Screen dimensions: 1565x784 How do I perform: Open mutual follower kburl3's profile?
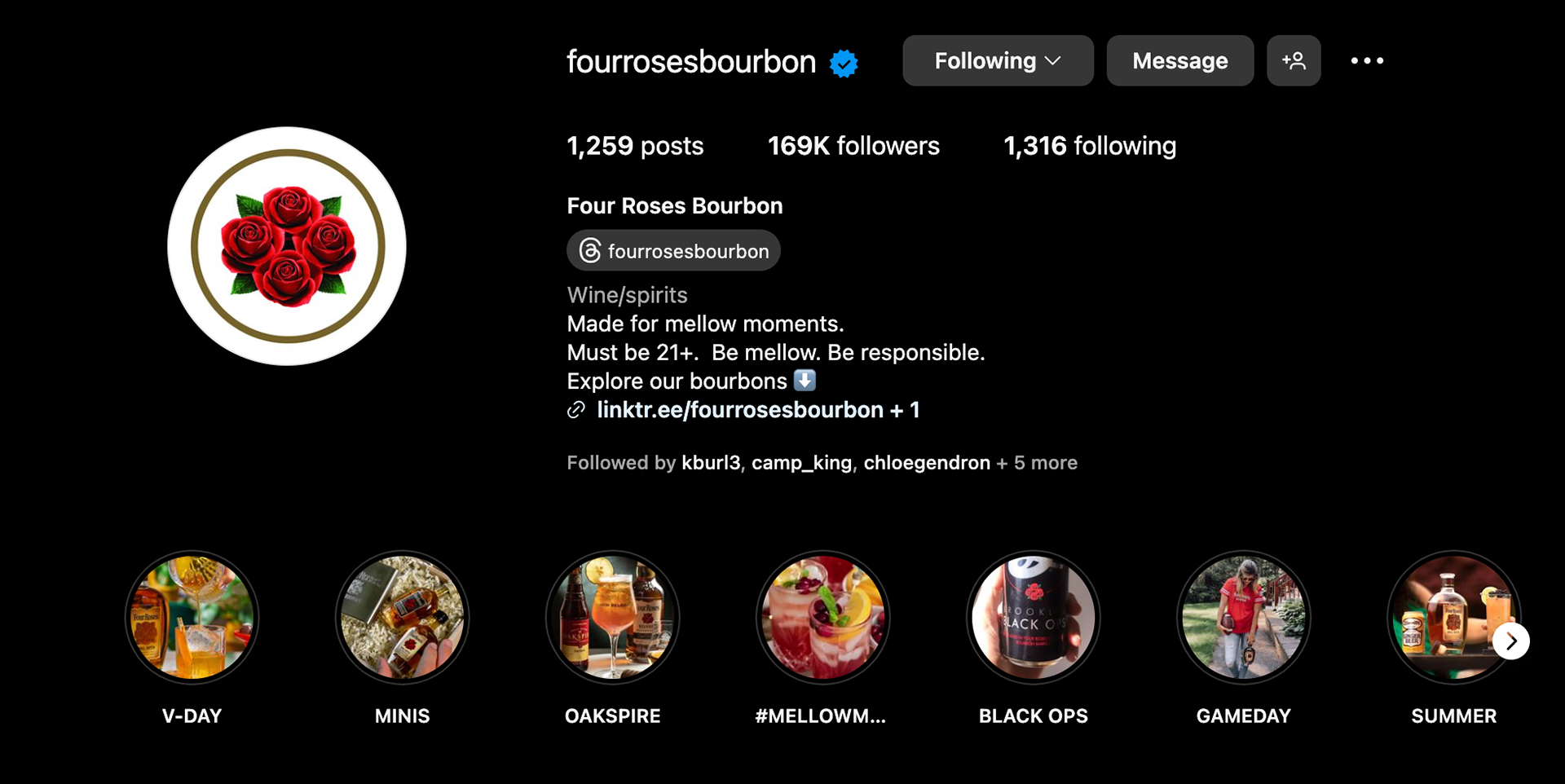pyautogui.click(x=711, y=463)
